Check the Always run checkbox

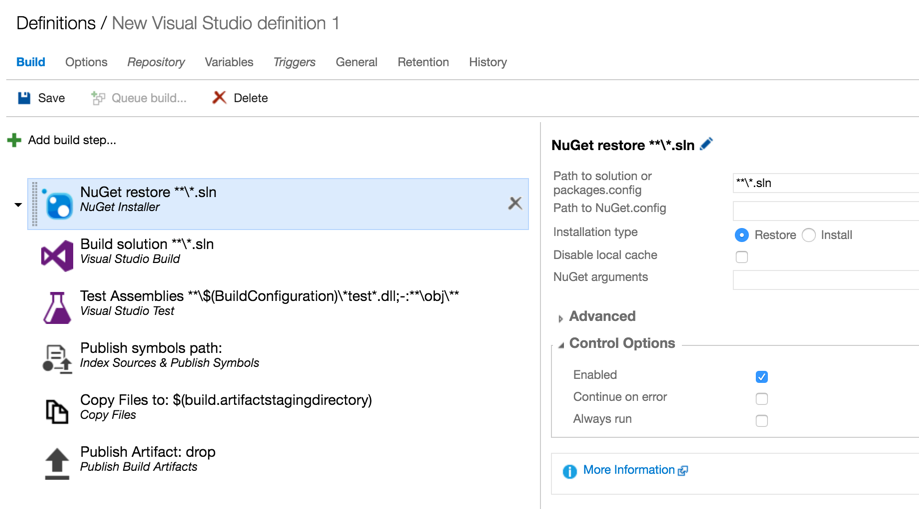click(x=762, y=420)
